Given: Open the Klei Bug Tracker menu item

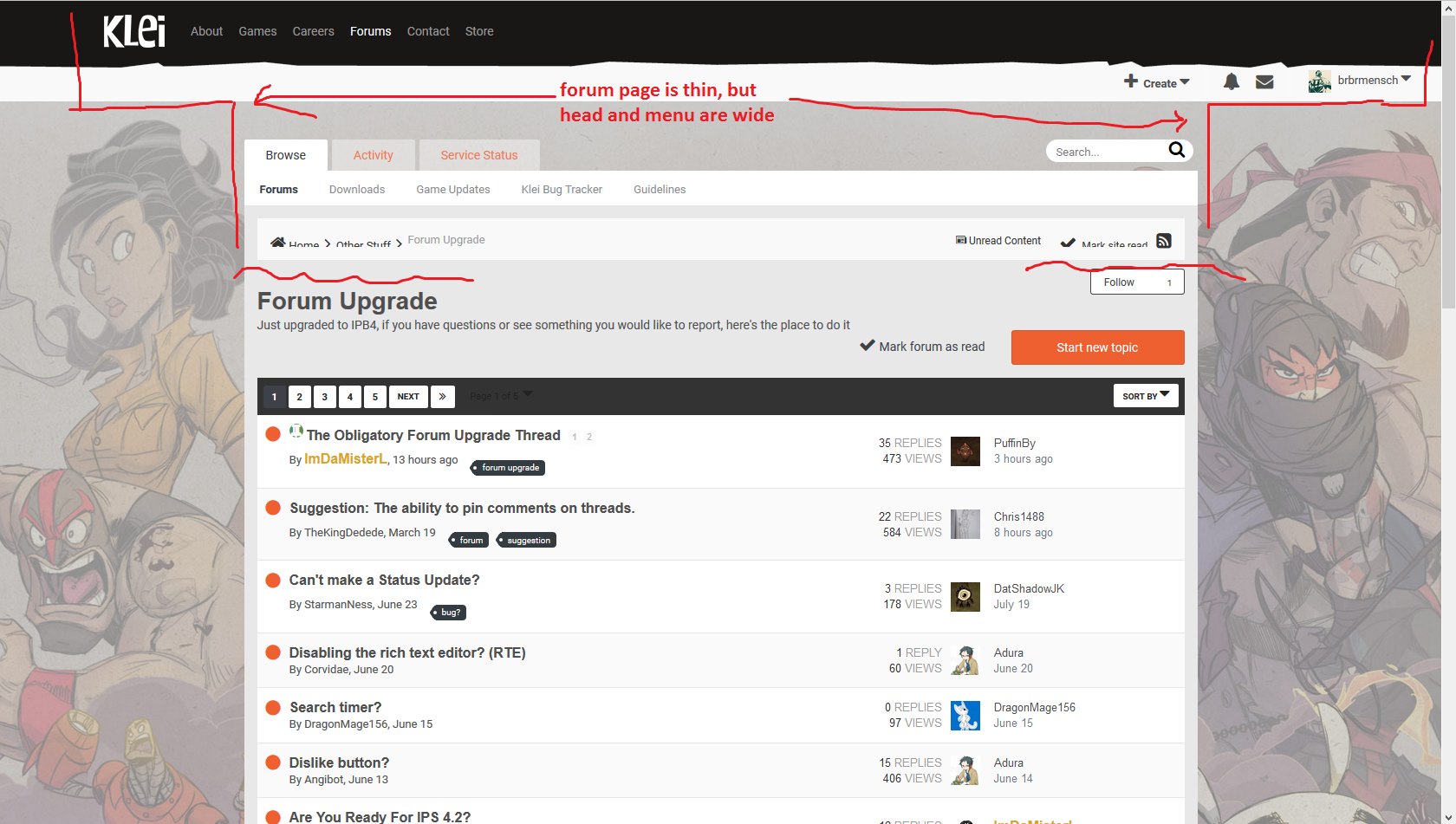Looking at the screenshot, I should click(562, 189).
